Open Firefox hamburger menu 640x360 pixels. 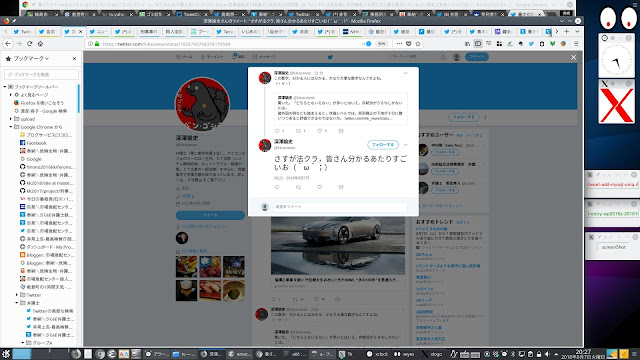pyautogui.click(x=576, y=44)
